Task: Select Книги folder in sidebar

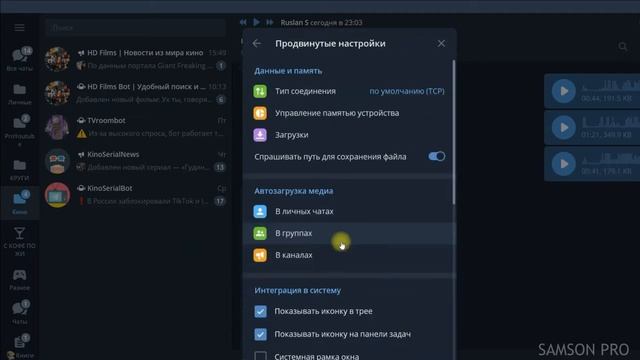Action: tap(20, 347)
